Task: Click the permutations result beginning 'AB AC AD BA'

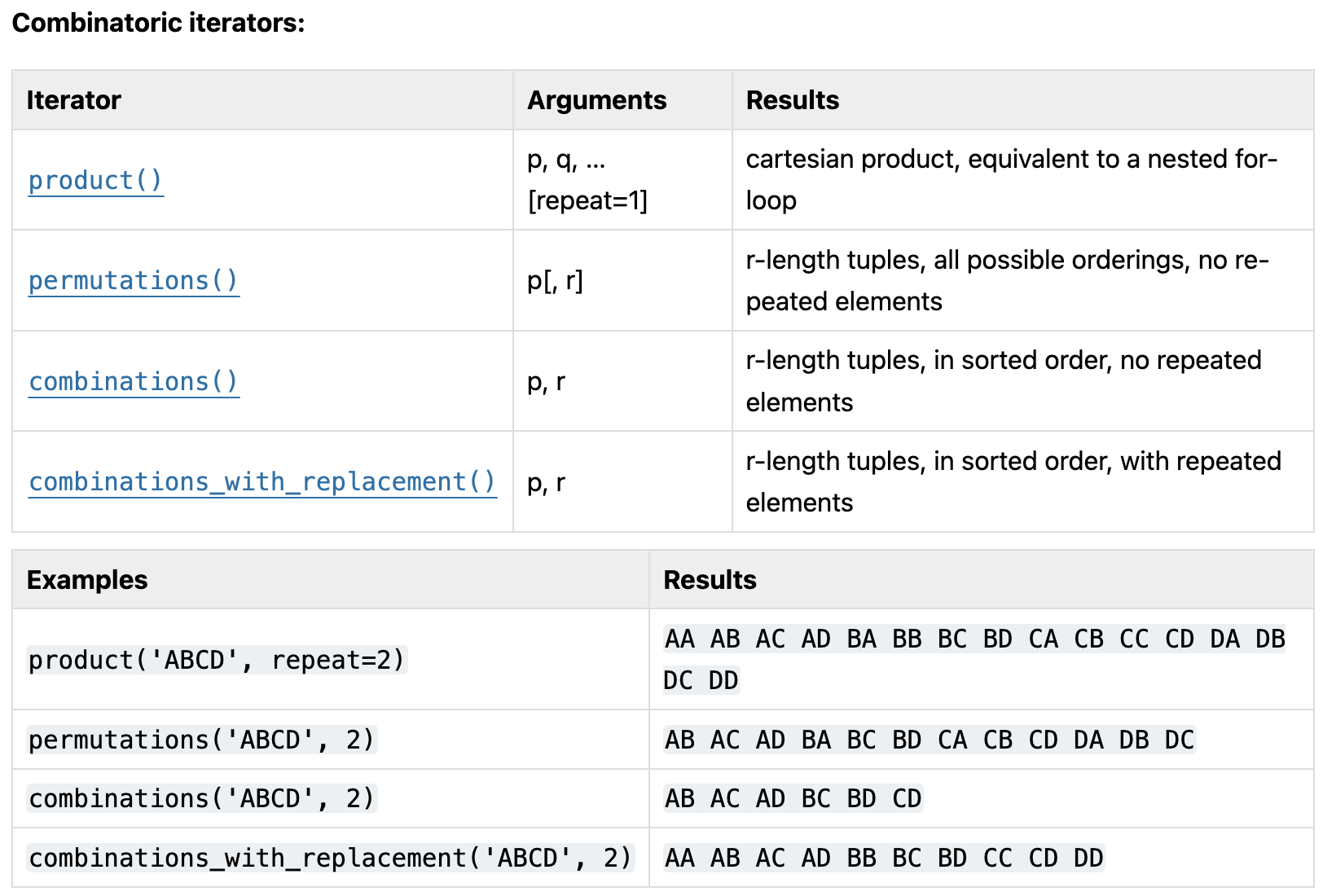Action: point(929,740)
